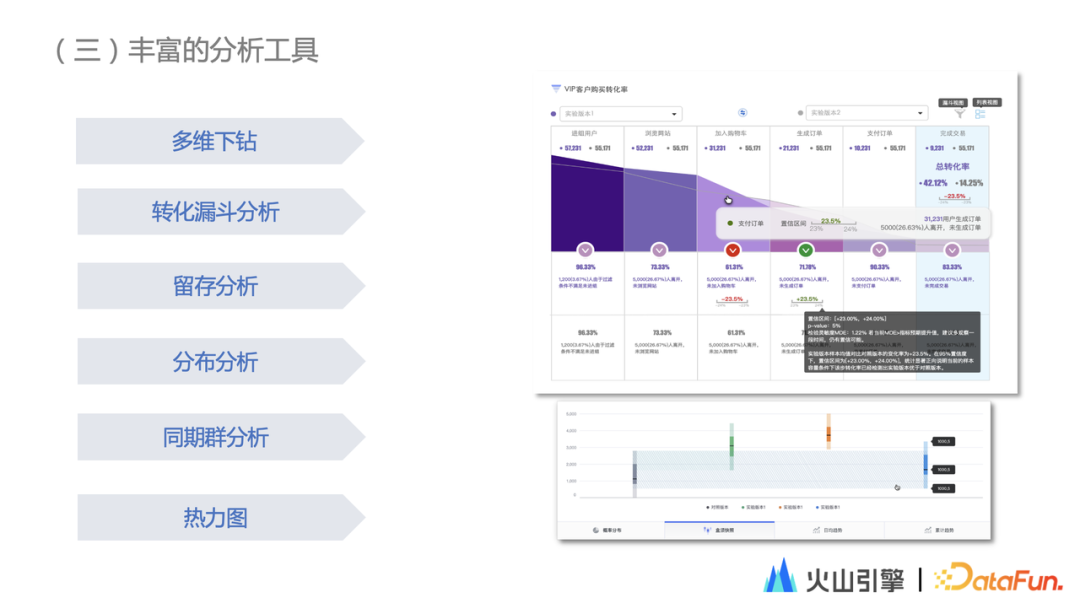This screenshot has width=1080, height=603.
Task: Click the 火山引擎 logo
Action: click(x=833, y=577)
